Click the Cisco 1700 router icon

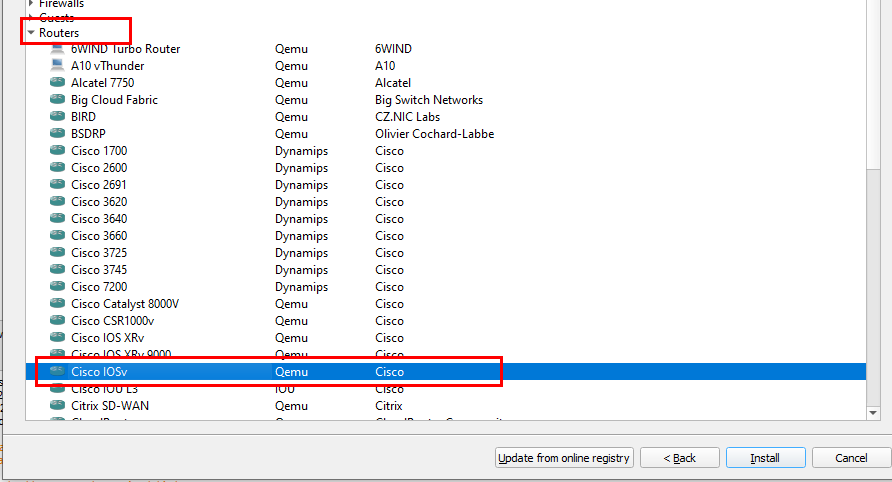coord(57,151)
